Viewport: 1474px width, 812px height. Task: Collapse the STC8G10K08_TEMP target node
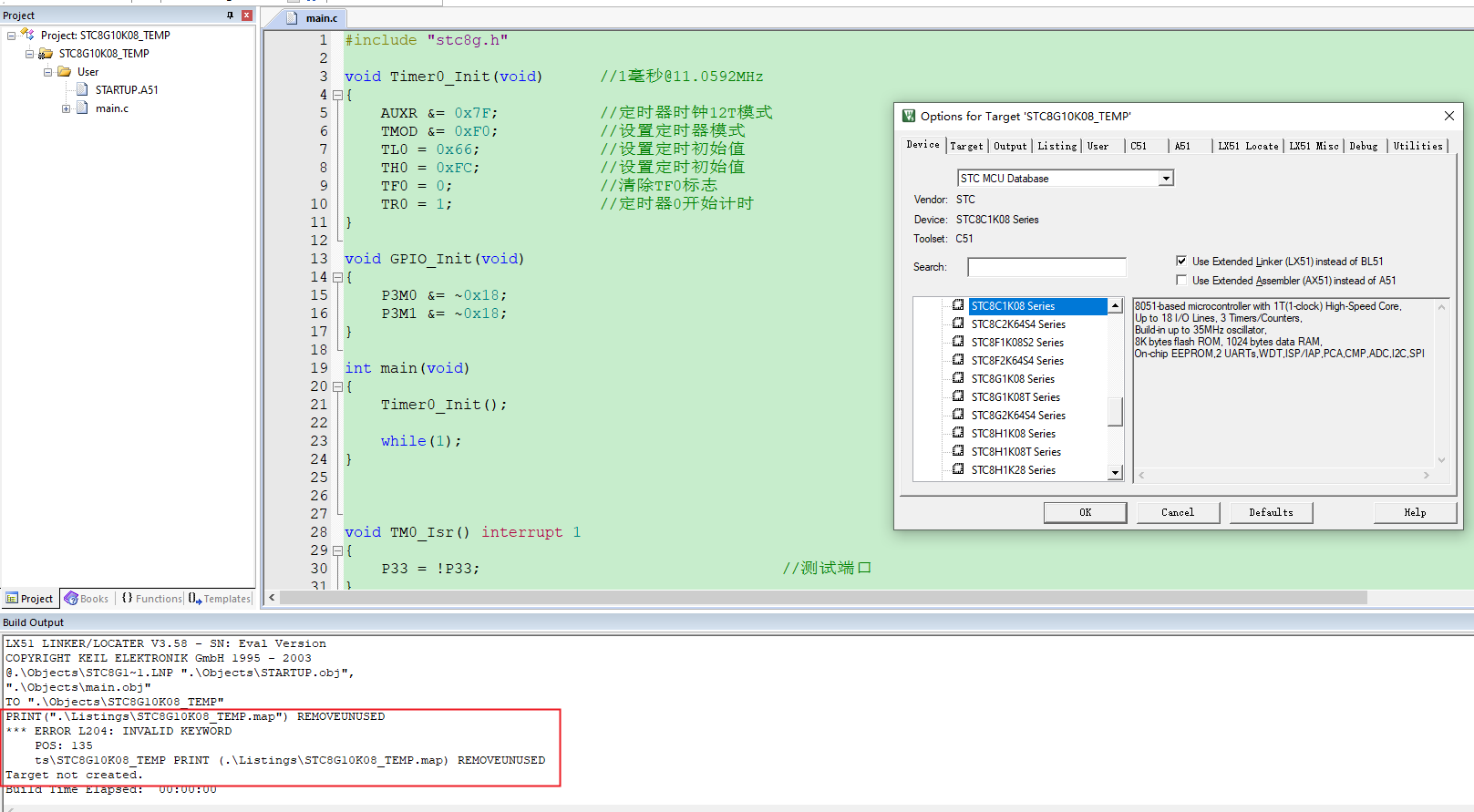coord(29,54)
